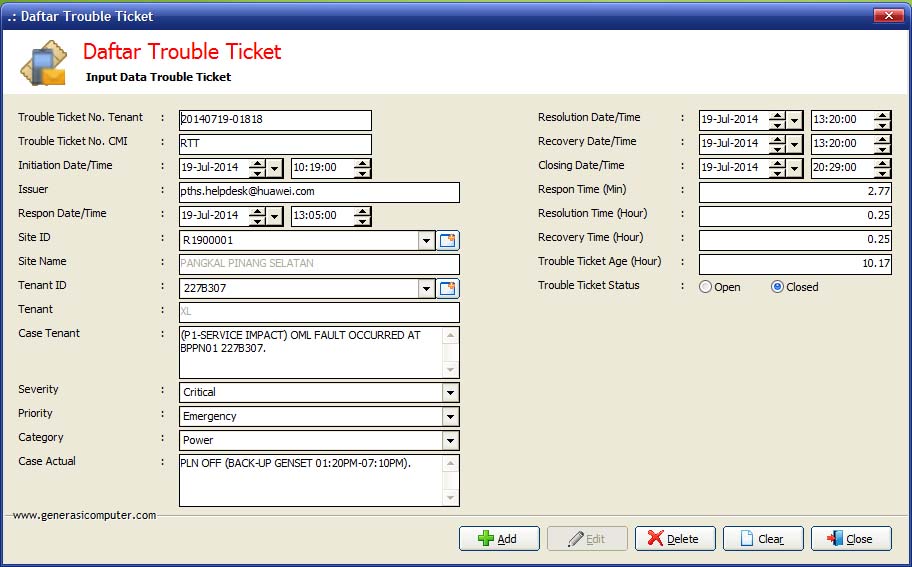Image resolution: width=912 pixels, height=567 pixels.
Task: Click the Issuer email input field
Action: click(318, 192)
